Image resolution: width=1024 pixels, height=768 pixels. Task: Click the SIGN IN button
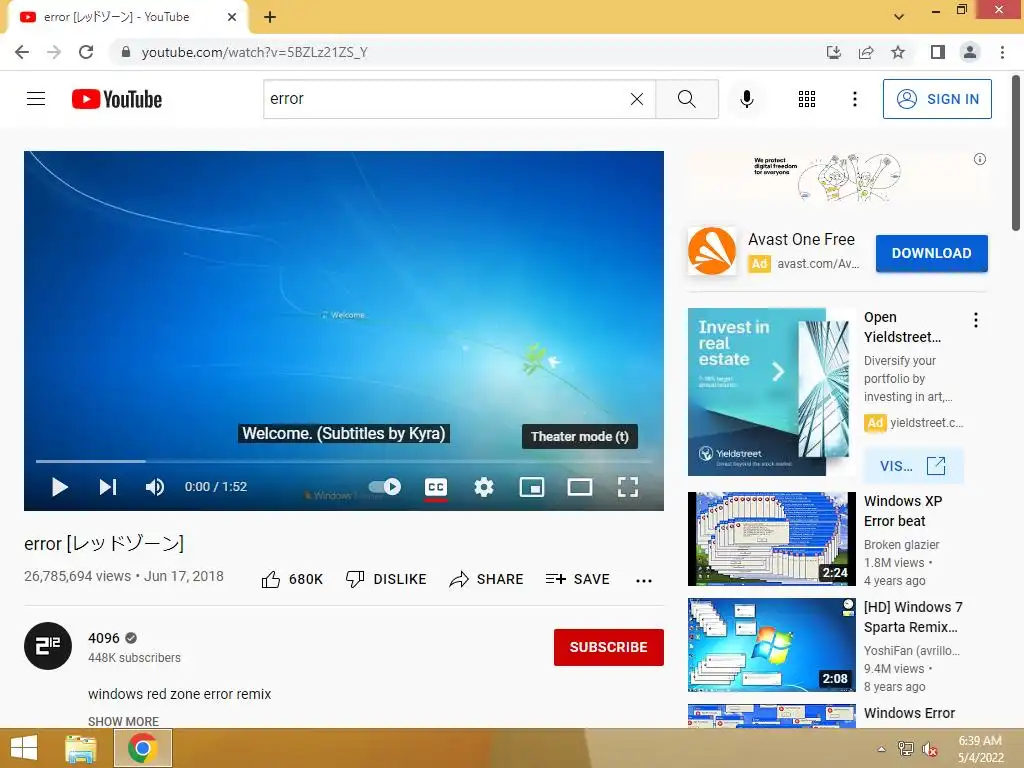937,99
